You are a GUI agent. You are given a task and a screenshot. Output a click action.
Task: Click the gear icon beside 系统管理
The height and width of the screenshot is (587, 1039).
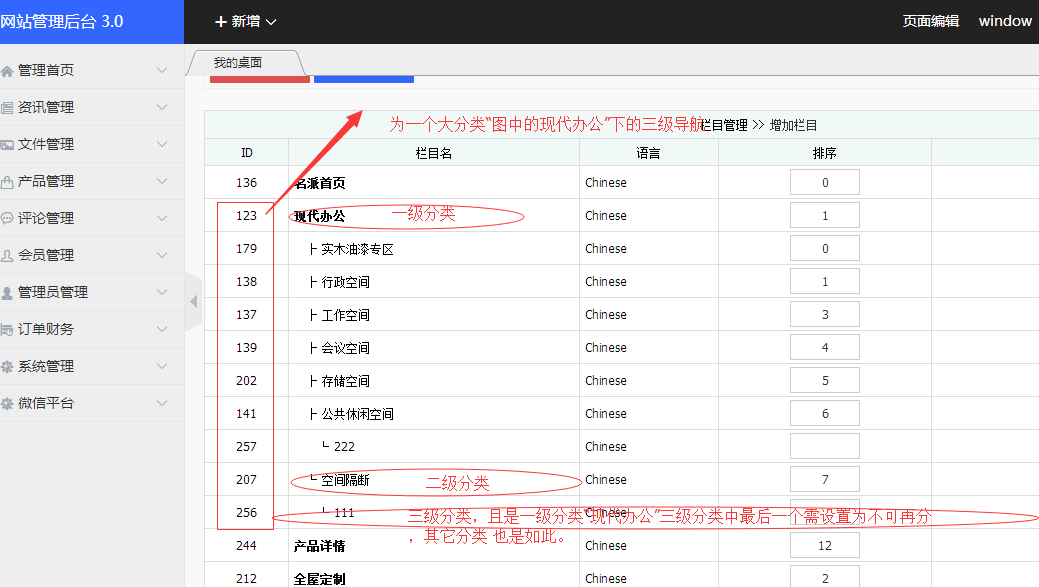point(7,366)
